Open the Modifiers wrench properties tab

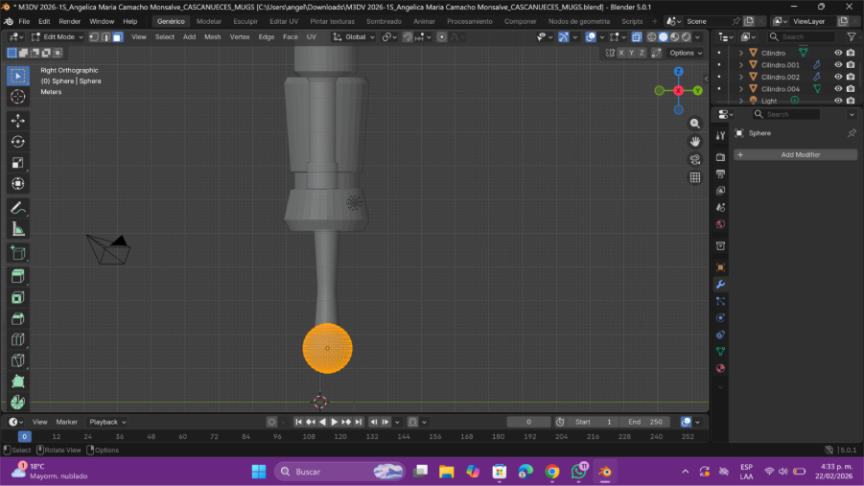[x=720, y=284]
